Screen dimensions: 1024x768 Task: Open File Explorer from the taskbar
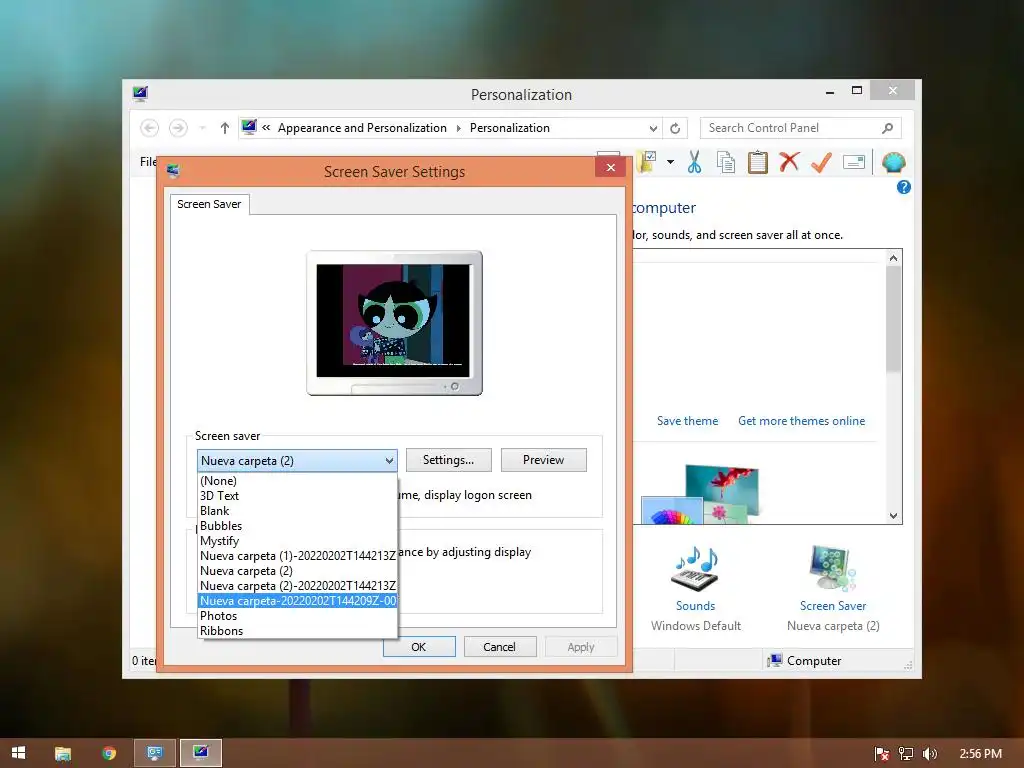(x=63, y=753)
